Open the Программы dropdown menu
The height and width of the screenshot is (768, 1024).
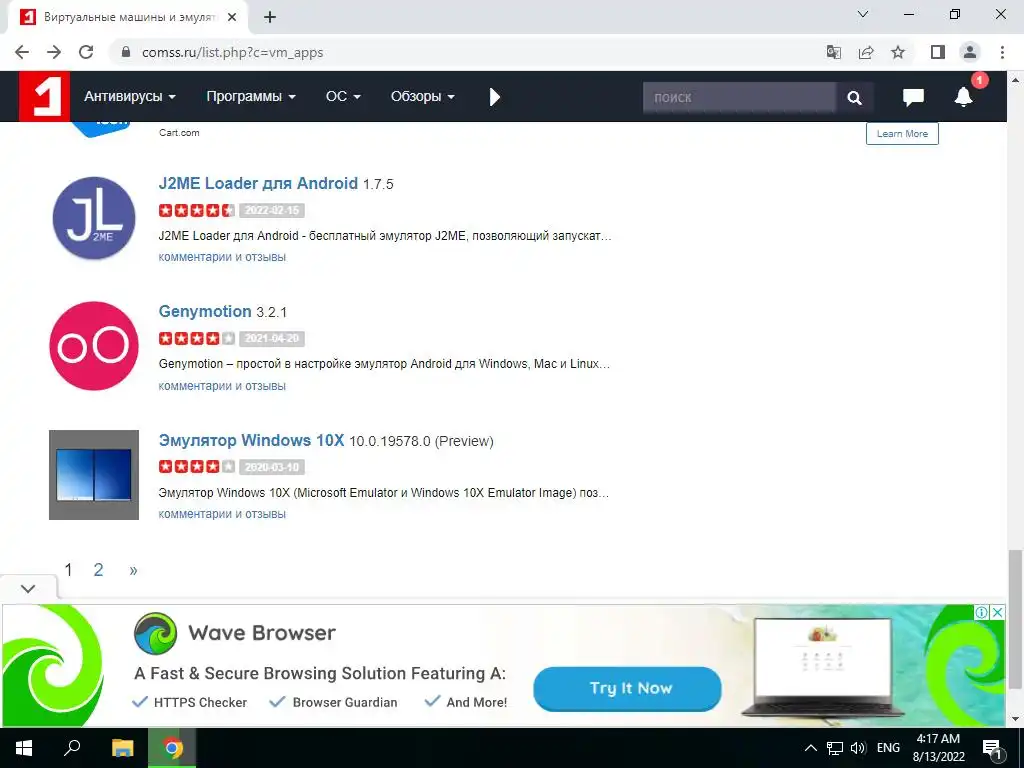(x=251, y=97)
